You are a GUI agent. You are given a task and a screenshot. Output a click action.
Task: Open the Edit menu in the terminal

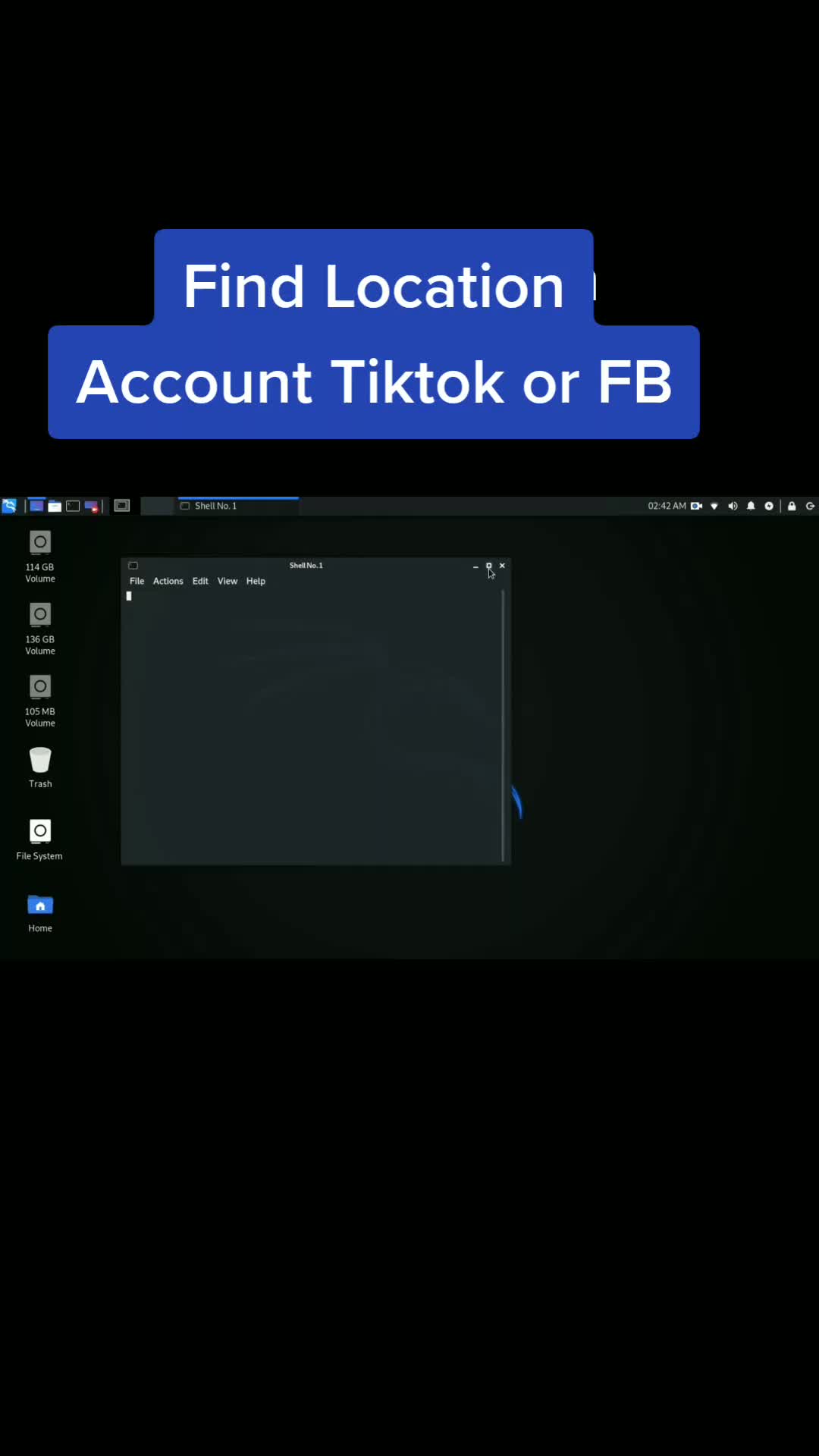[x=200, y=581]
